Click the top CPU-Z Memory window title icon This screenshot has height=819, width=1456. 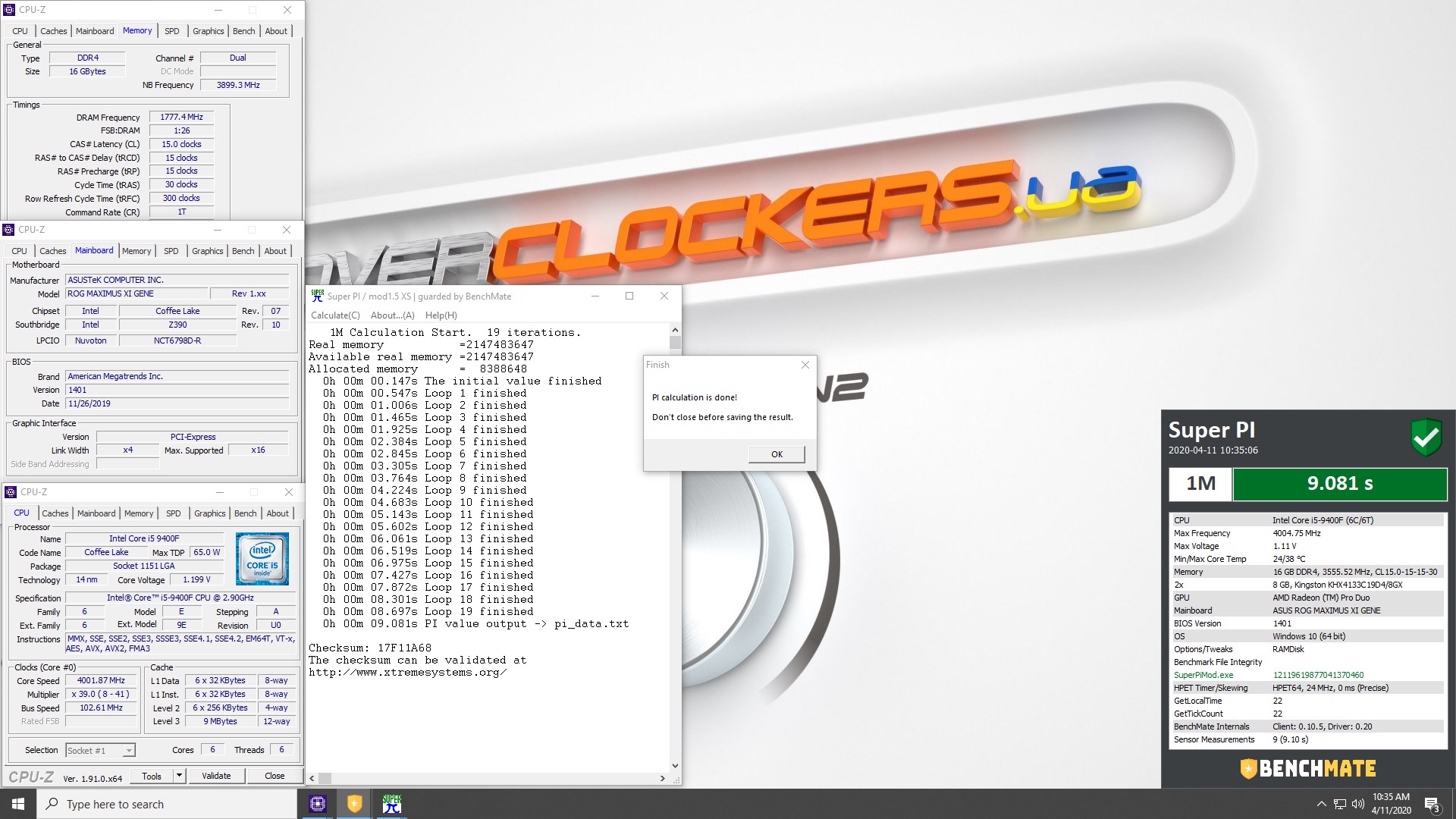[9, 10]
